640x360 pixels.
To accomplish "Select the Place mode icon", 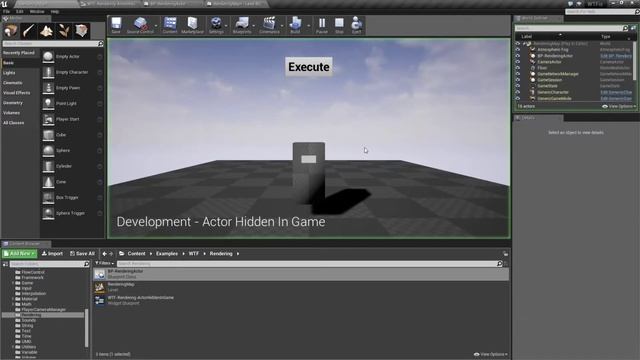I will pos(11,31).
